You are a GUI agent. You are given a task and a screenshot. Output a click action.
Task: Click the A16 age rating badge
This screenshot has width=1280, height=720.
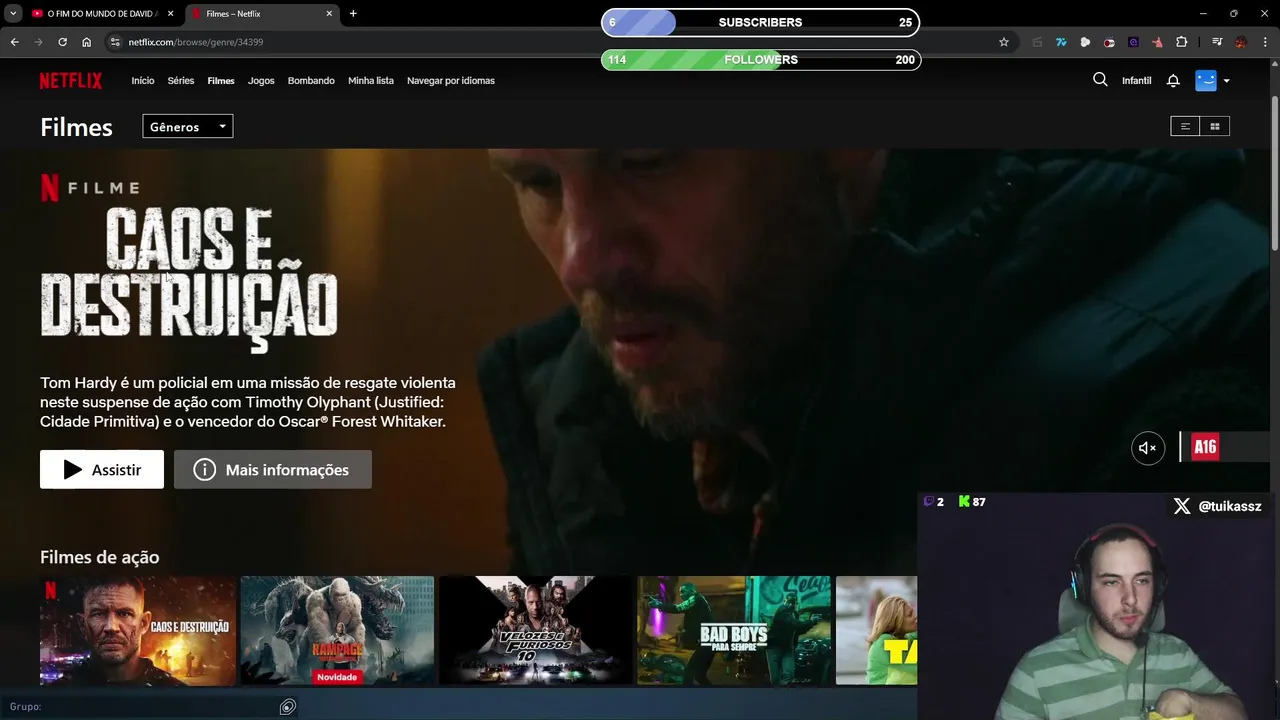(1205, 447)
